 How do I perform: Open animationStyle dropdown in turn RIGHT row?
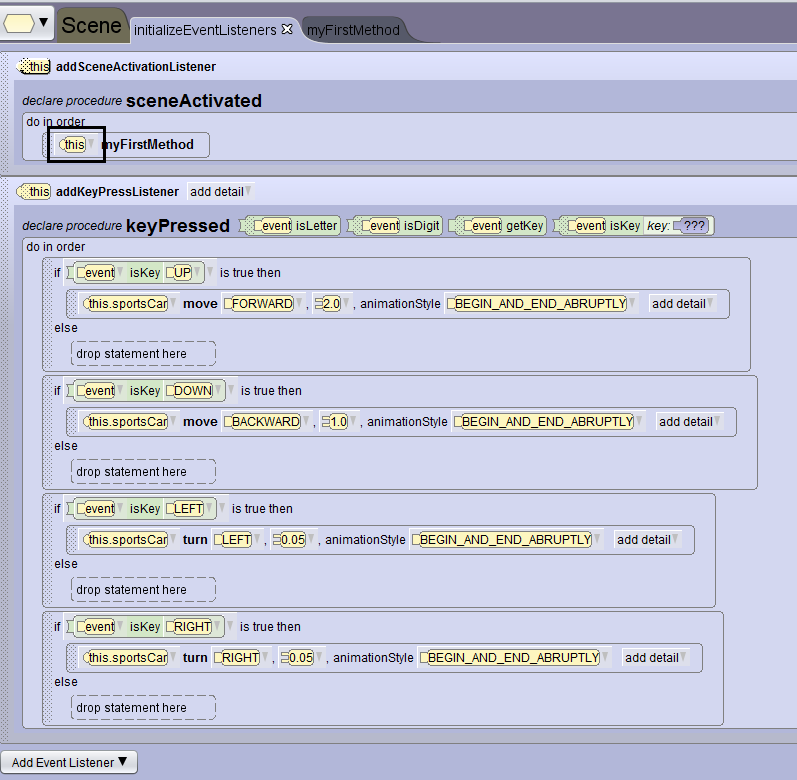[514, 658]
